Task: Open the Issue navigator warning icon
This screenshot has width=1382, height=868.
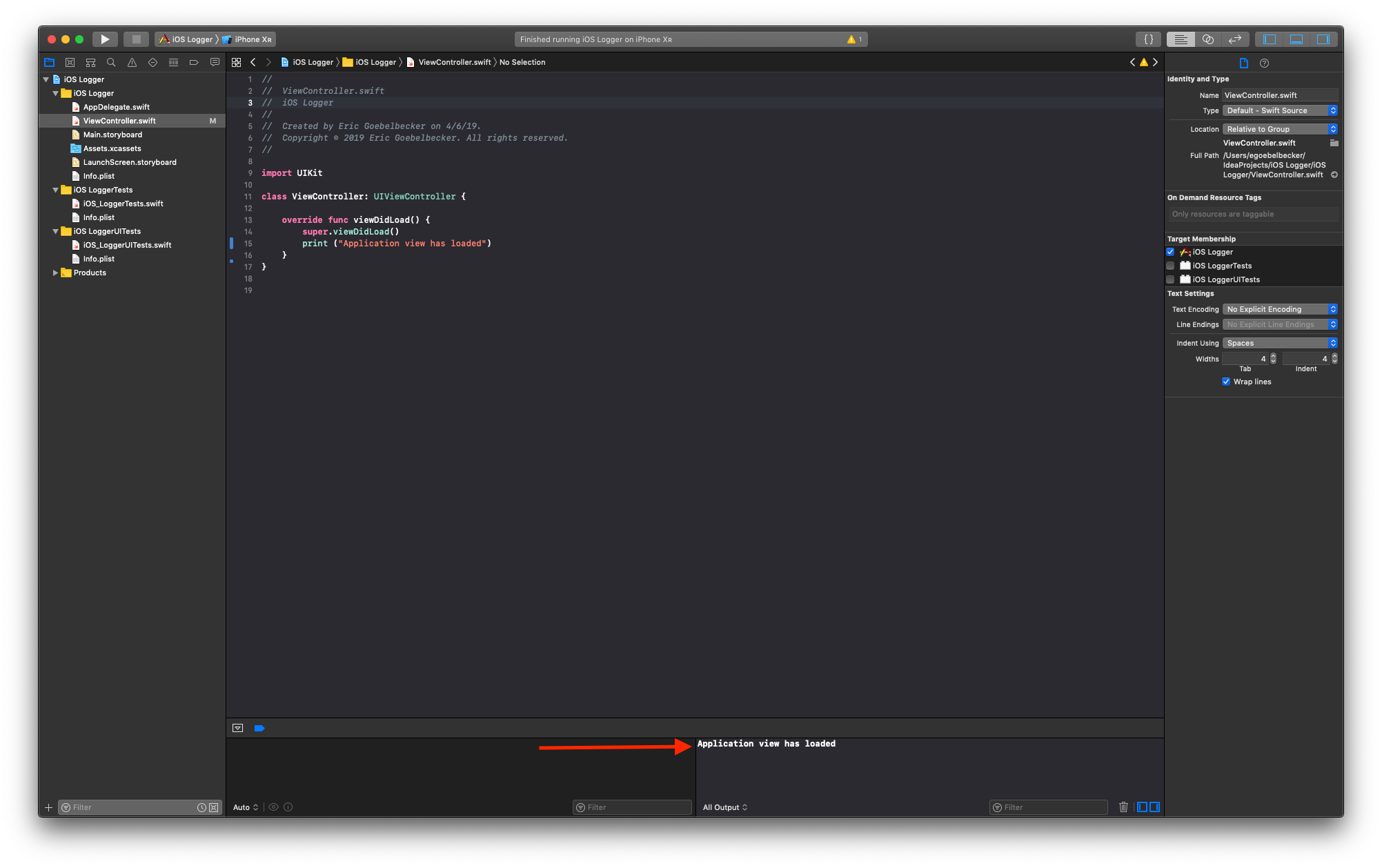Action: tap(132, 62)
